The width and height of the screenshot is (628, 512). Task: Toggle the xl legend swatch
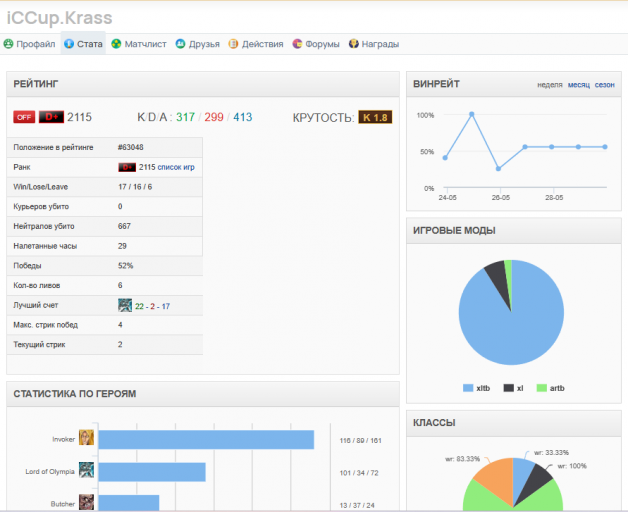(509, 388)
